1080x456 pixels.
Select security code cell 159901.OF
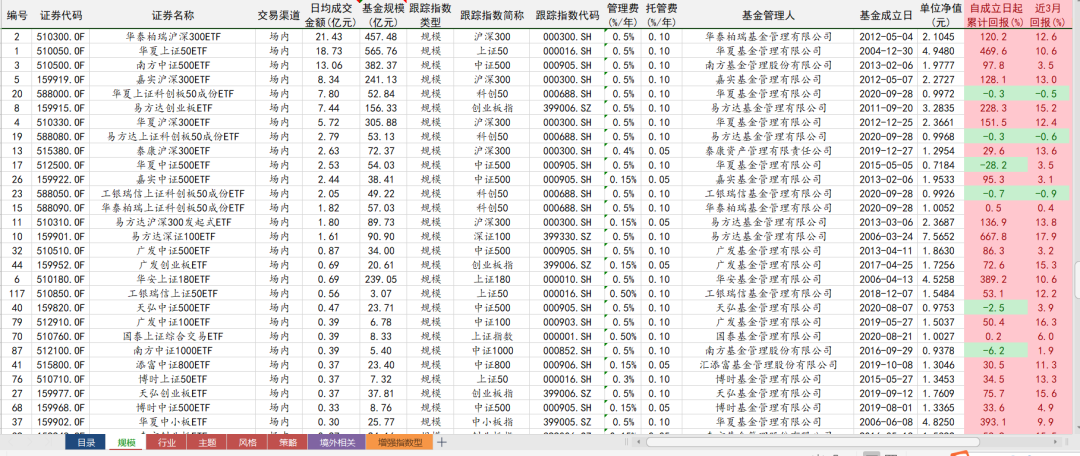click(61, 236)
